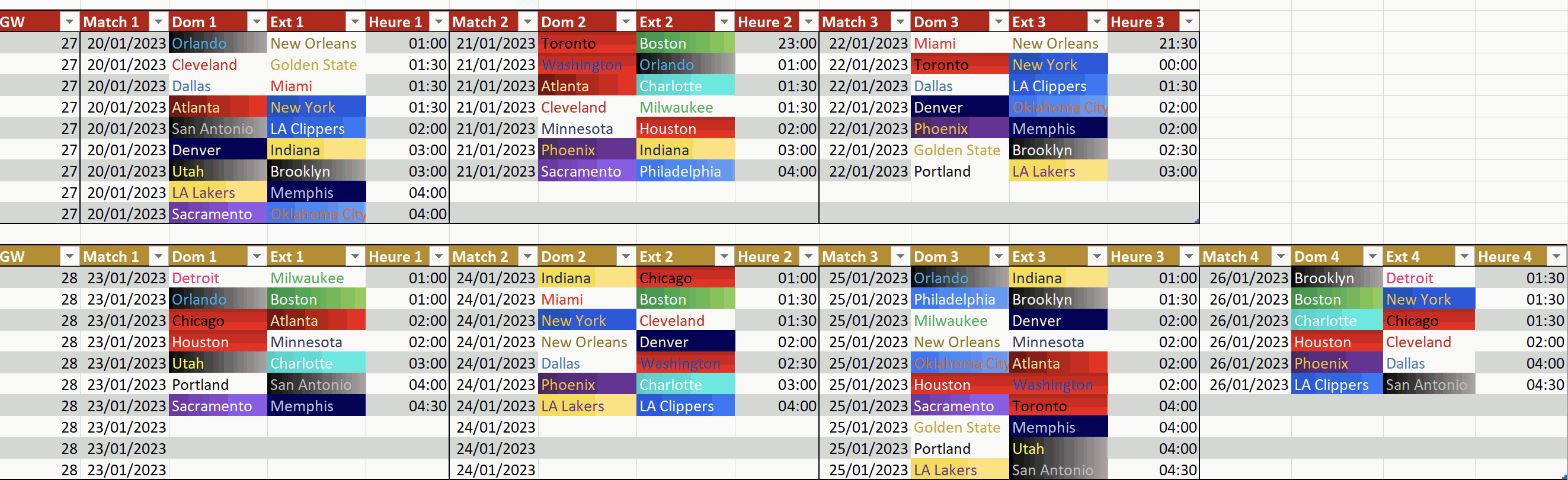1568x480 pixels.
Task: Expand the Match 1 filter arrow, top table
Action: [x=158, y=23]
